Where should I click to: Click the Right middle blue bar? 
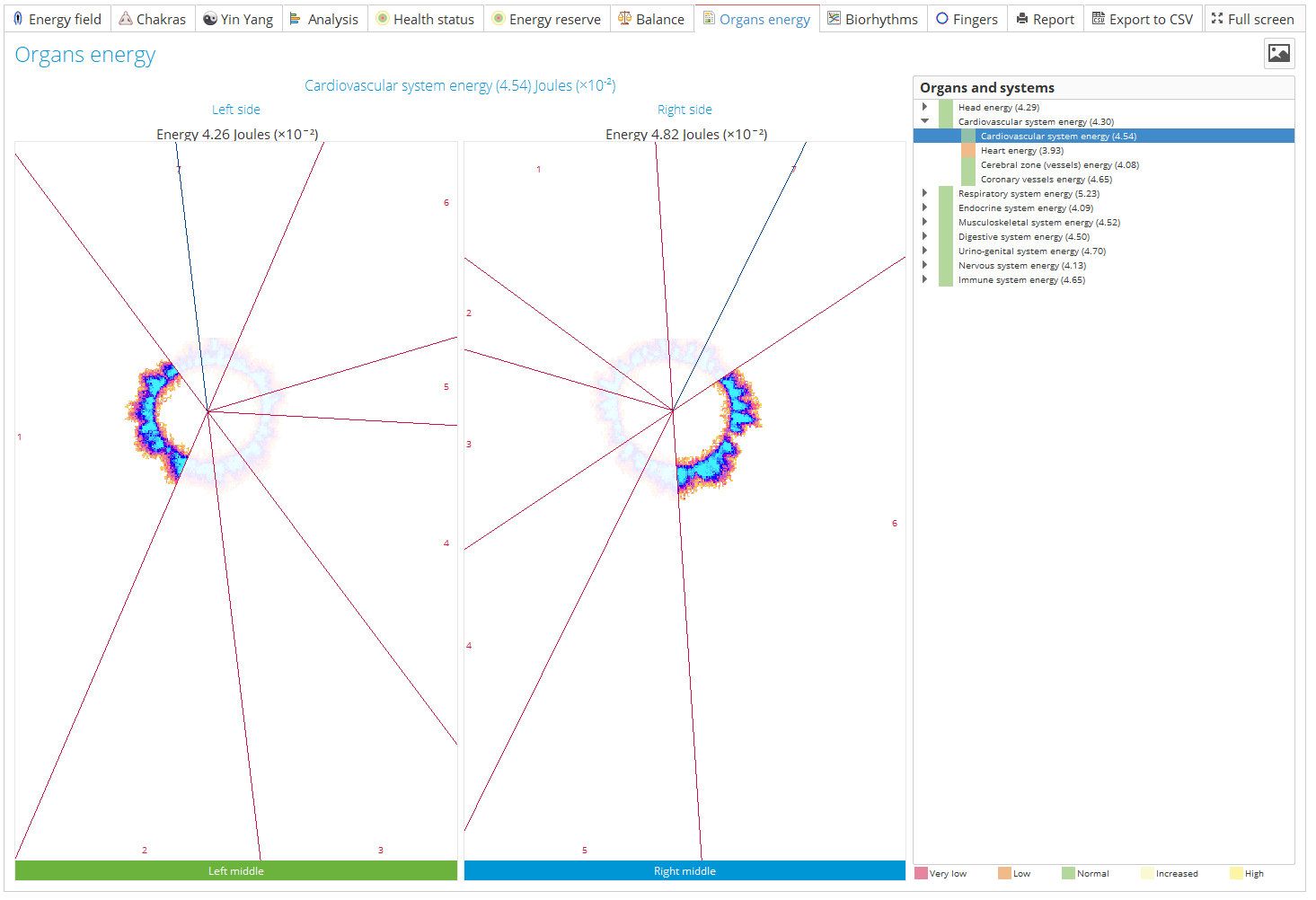coord(684,870)
